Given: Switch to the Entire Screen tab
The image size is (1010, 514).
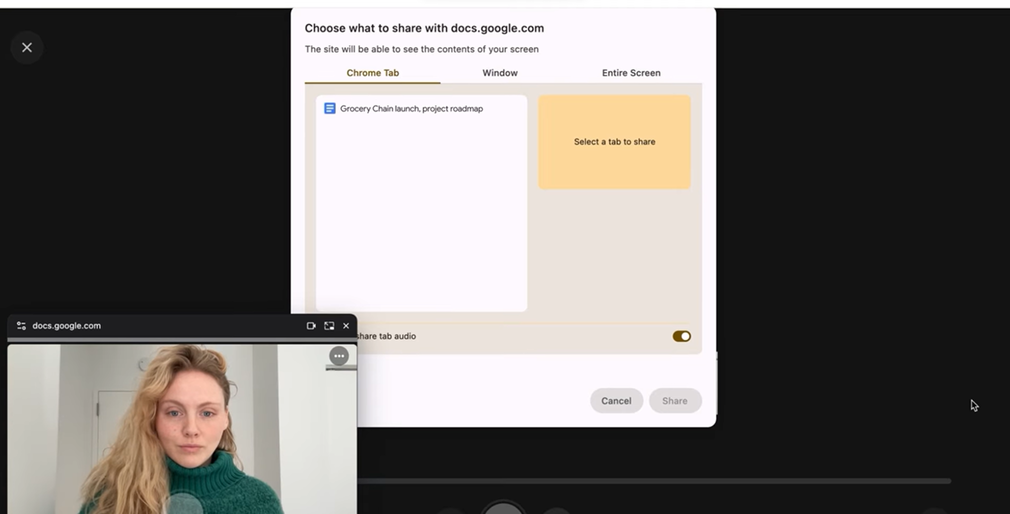Looking at the screenshot, I should pos(631,73).
